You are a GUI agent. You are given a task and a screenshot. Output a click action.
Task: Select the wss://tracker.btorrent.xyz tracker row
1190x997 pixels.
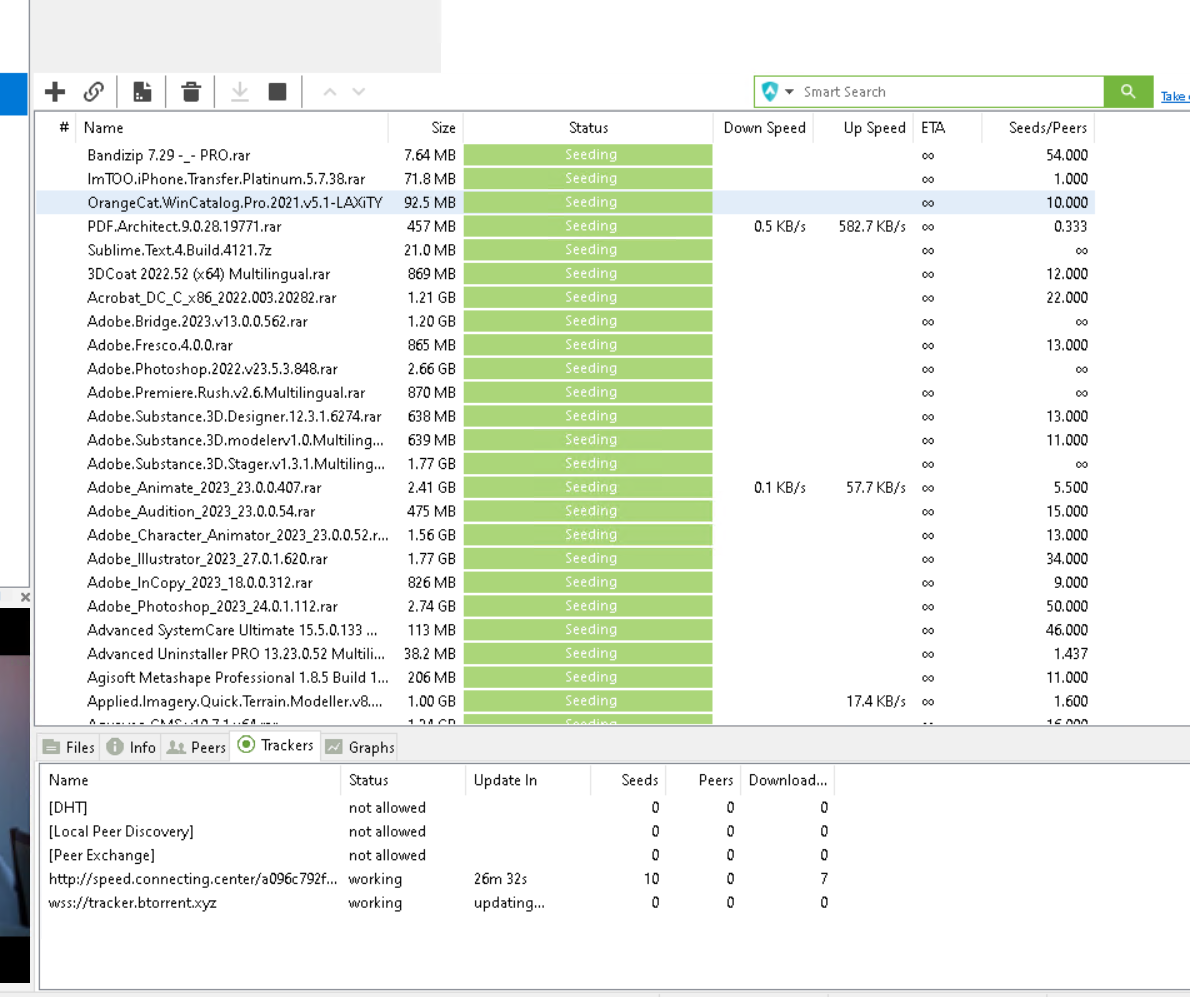tap(133, 903)
